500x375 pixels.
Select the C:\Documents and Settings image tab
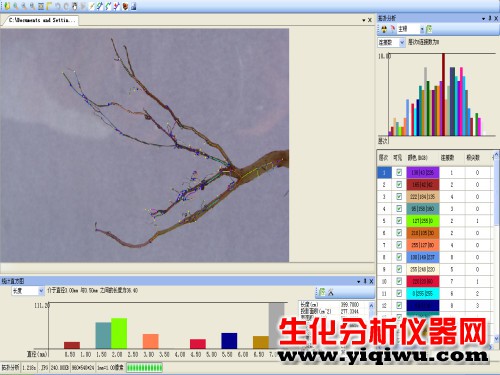coord(41,20)
